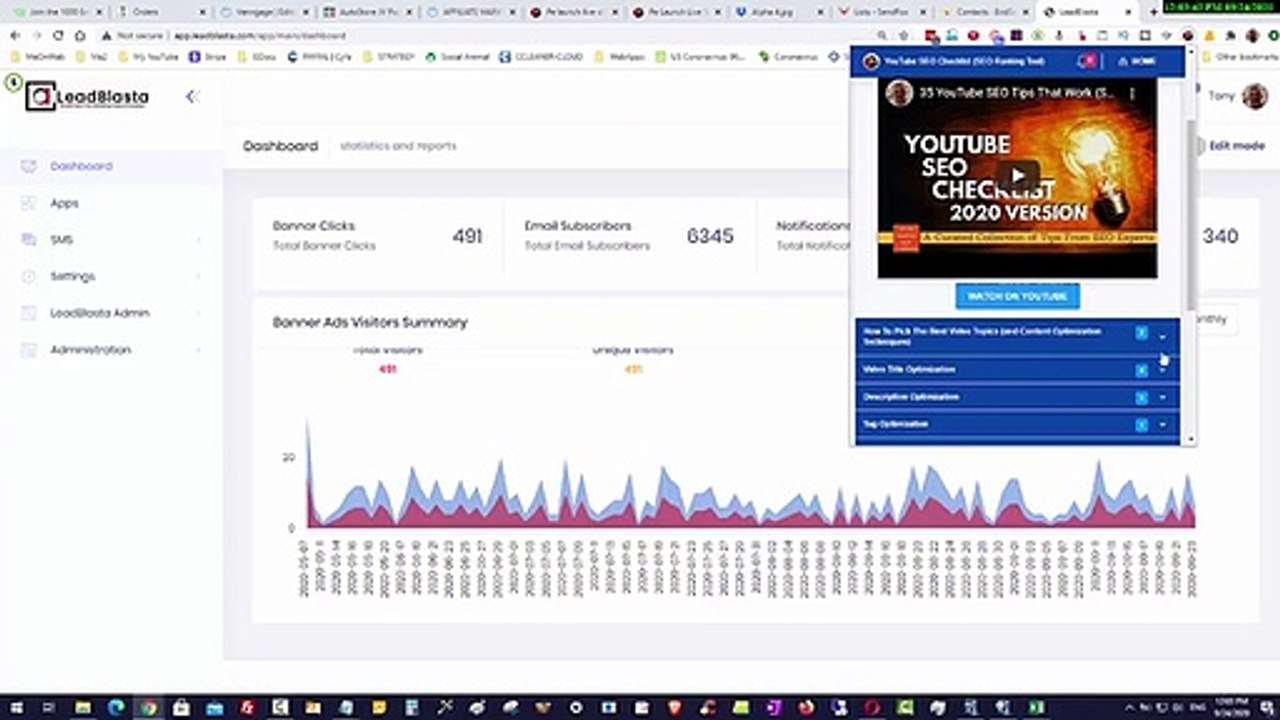Viewport: 1280px width, 720px height.
Task: Click the LeadBlasta logo
Action: tap(88, 96)
